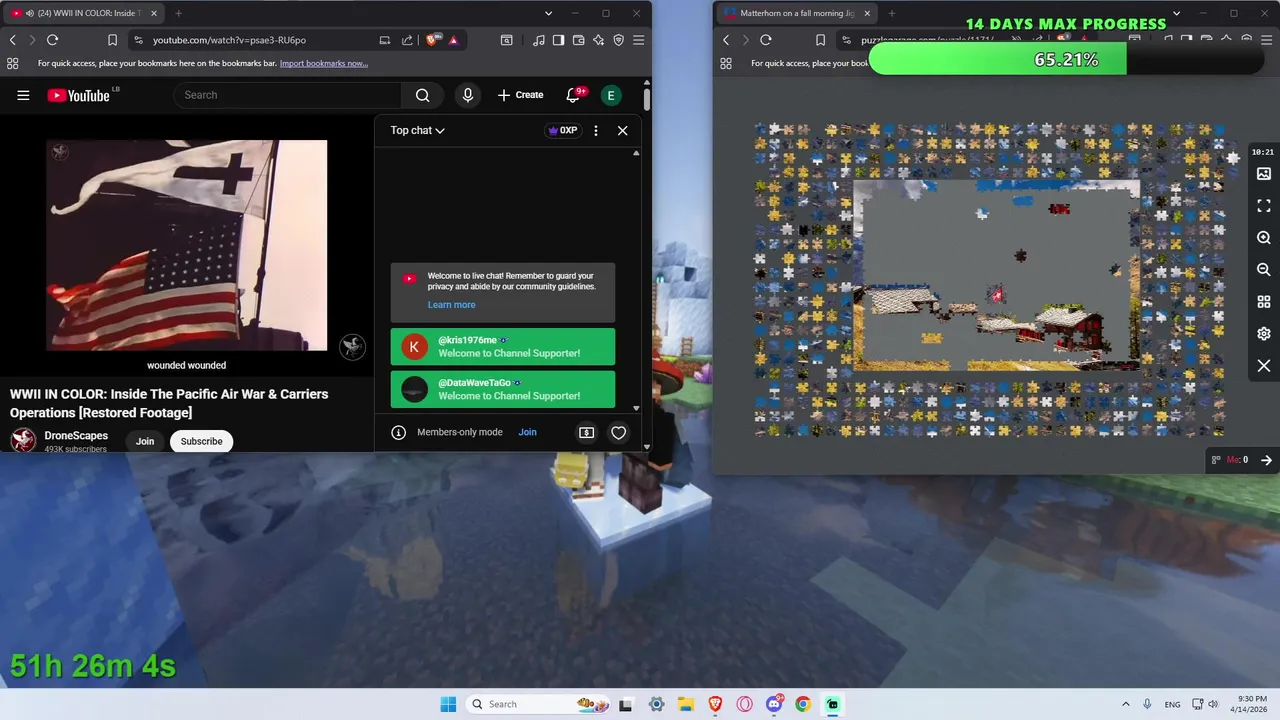Image resolution: width=1280 pixels, height=720 pixels.
Task: Open File Explorer from the taskbar
Action: [x=686, y=704]
